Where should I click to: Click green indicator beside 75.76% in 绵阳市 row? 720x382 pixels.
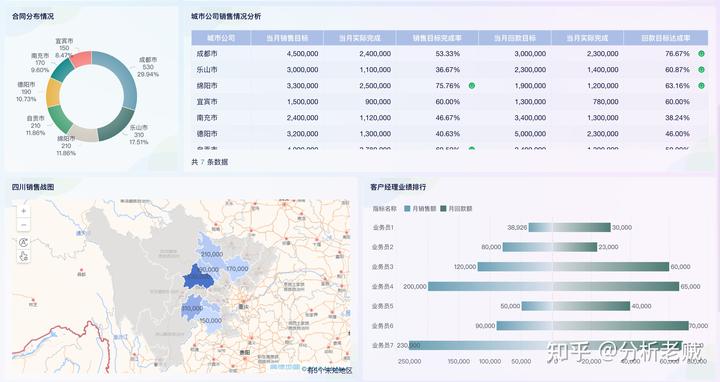coord(472,86)
